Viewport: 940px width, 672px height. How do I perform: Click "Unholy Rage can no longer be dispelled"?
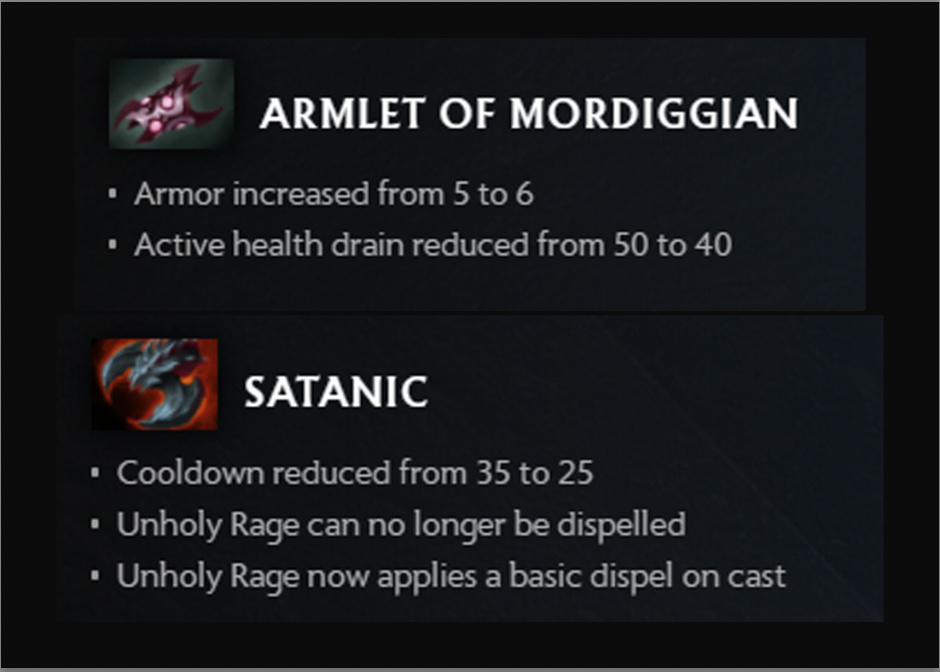tap(401, 524)
